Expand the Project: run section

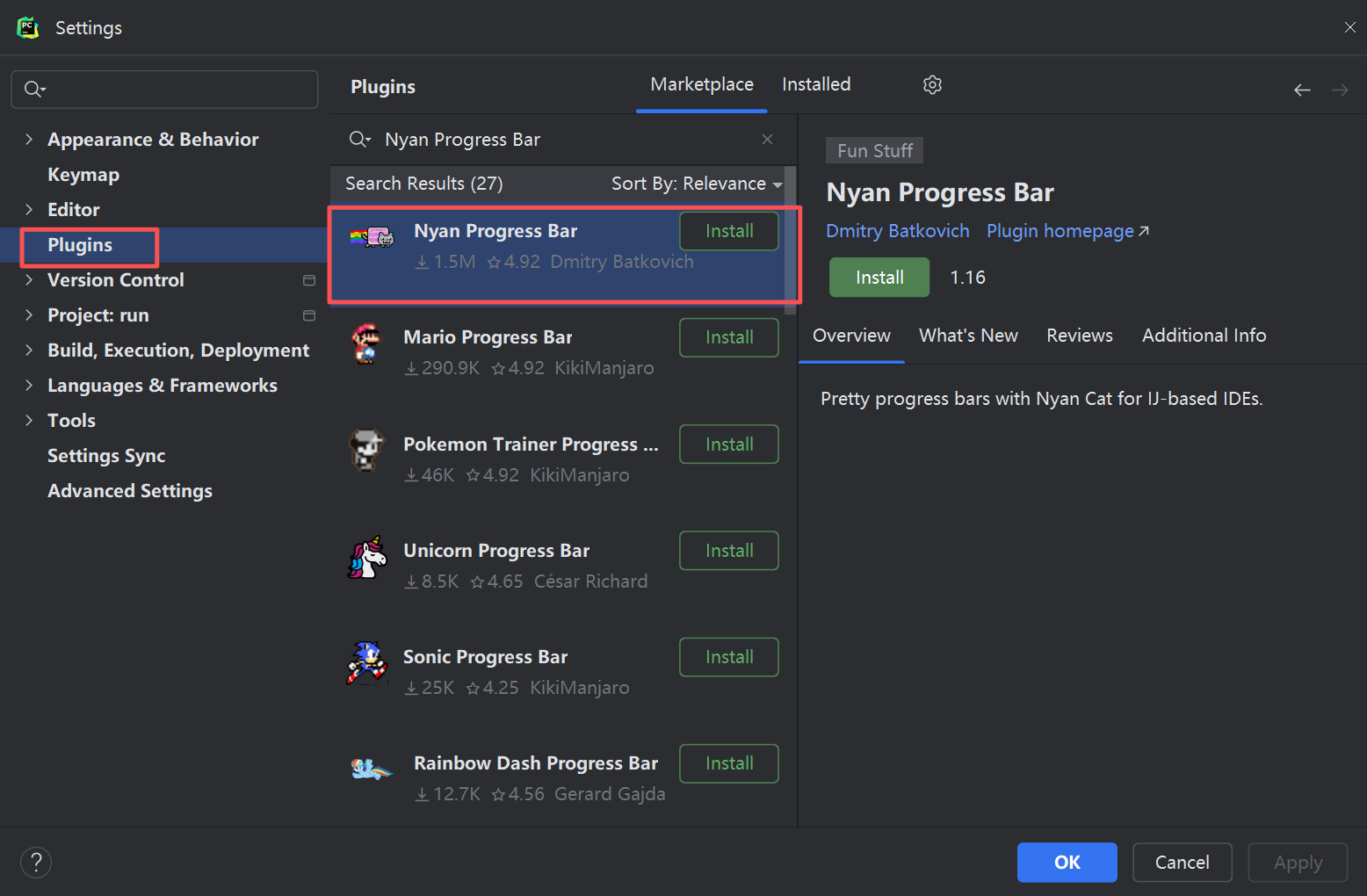pos(29,314)
